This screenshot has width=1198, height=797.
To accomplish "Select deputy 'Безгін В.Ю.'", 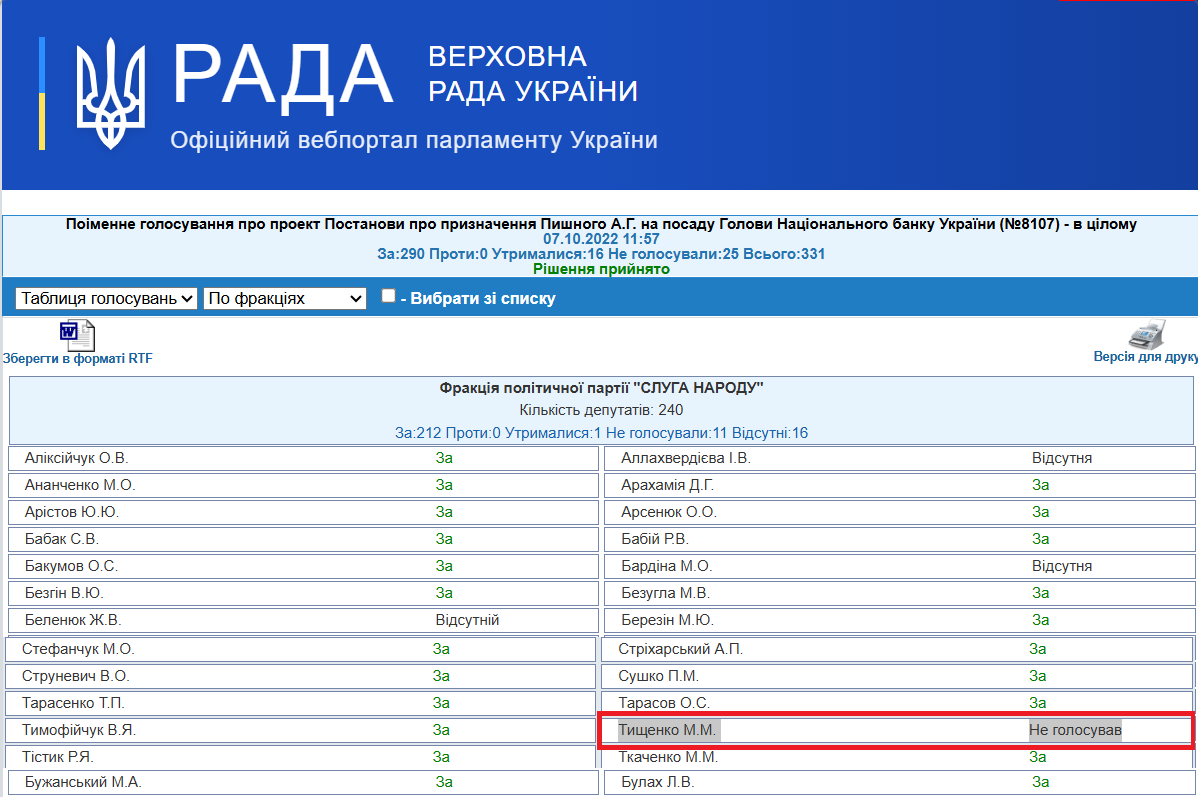I will [64, 593].
